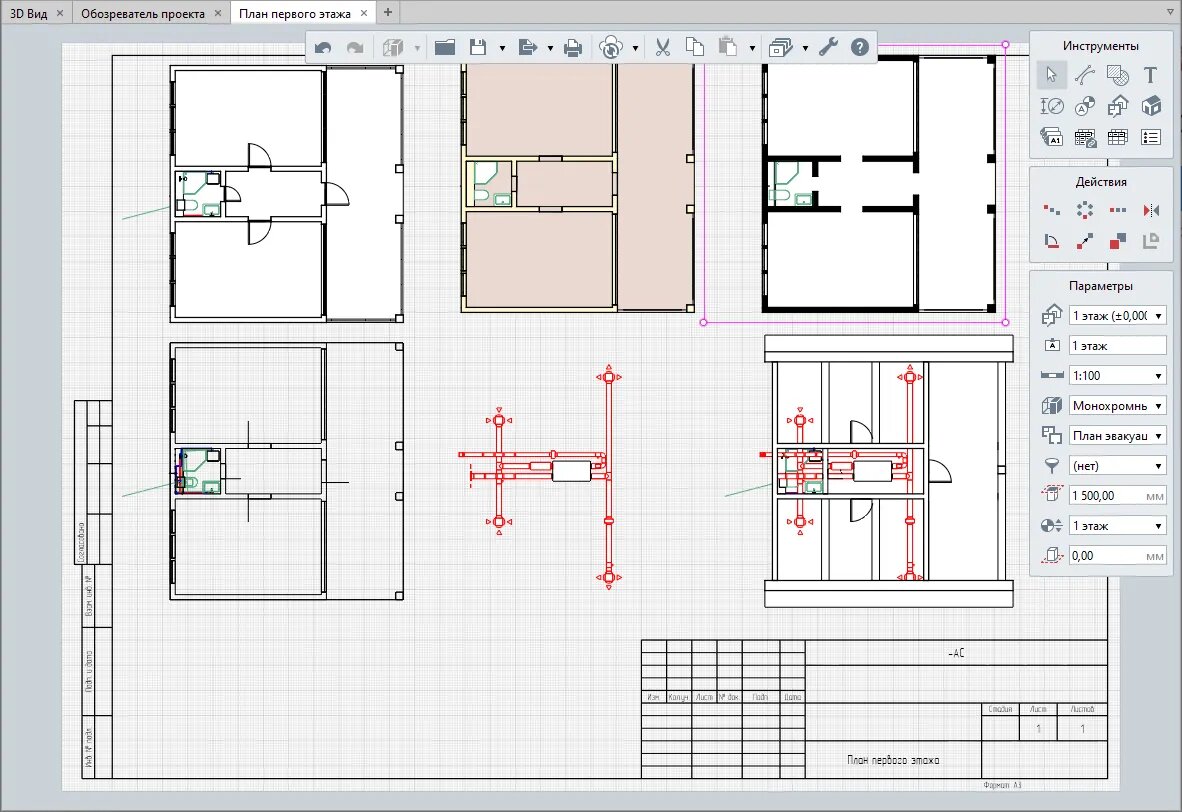
Task: Switch to the 3D Вид tab
Action: point(29,14)
